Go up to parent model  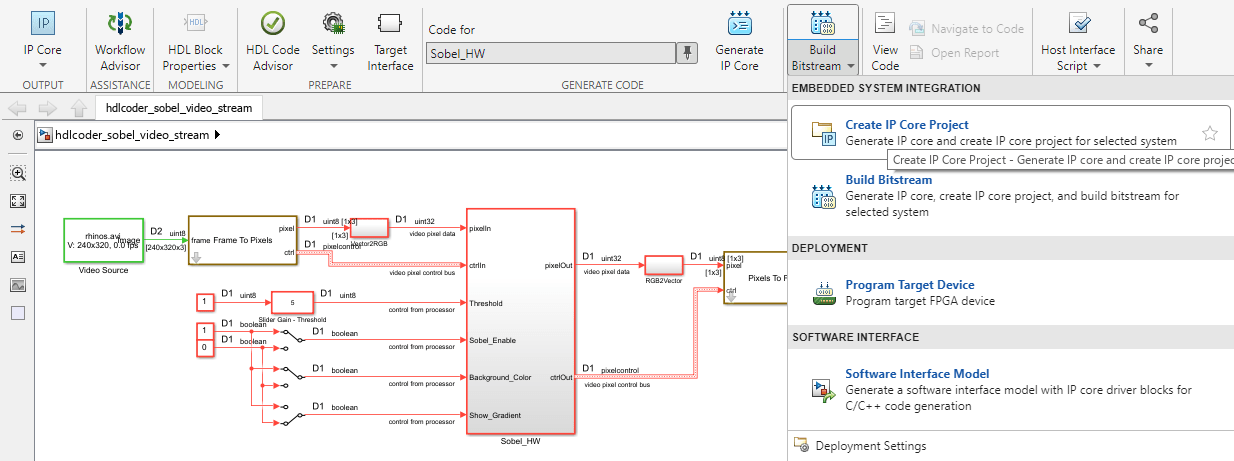(x=78, y=108)
